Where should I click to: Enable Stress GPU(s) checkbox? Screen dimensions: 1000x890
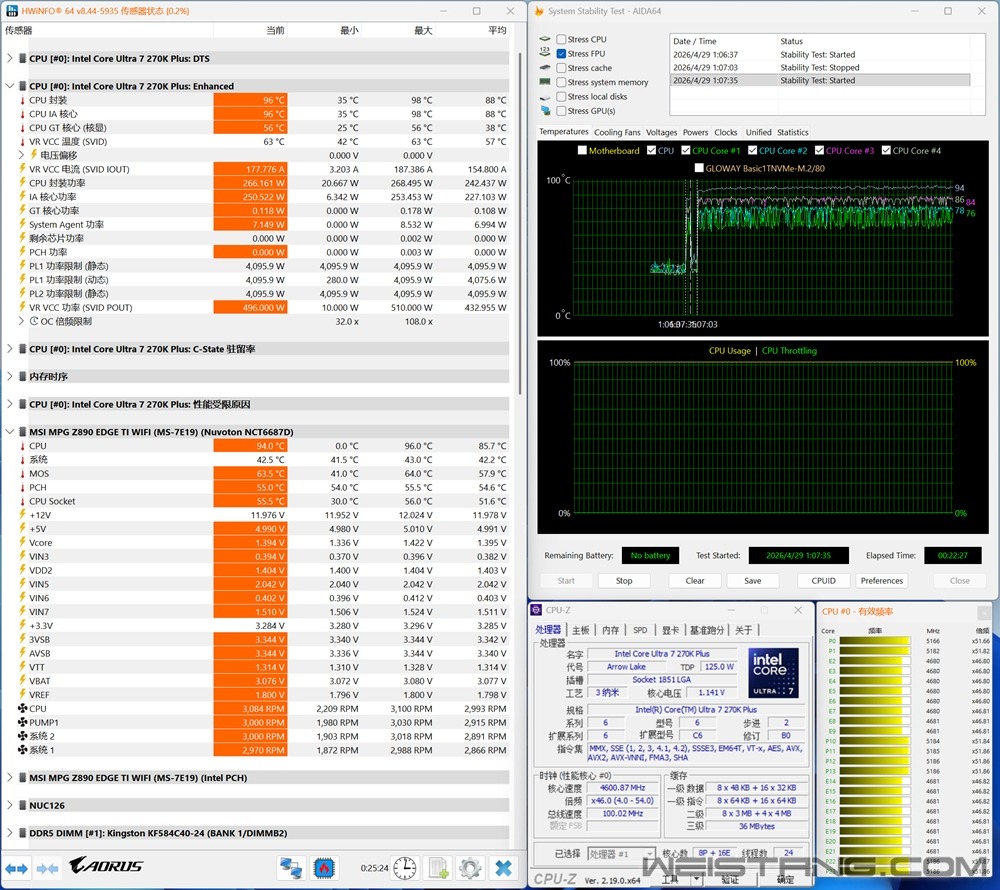(561, 111)
